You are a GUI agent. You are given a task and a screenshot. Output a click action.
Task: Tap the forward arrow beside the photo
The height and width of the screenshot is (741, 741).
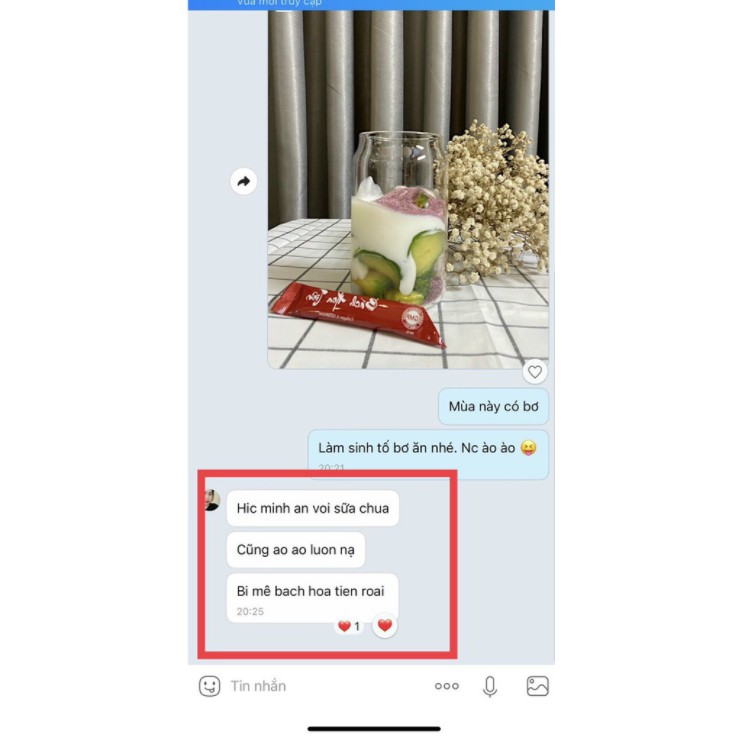[243, 181]
